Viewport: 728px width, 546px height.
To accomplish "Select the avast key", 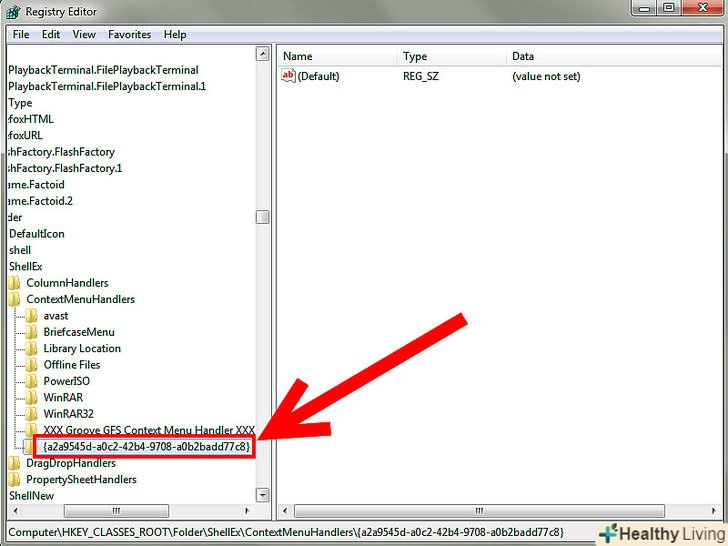I will 56,316.
